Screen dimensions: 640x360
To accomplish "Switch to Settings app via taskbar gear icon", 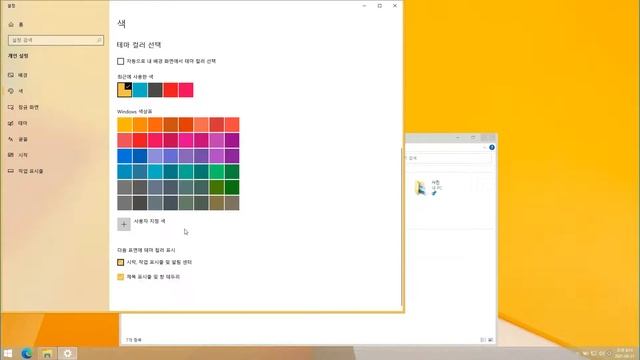I will [x=68, y=353].
